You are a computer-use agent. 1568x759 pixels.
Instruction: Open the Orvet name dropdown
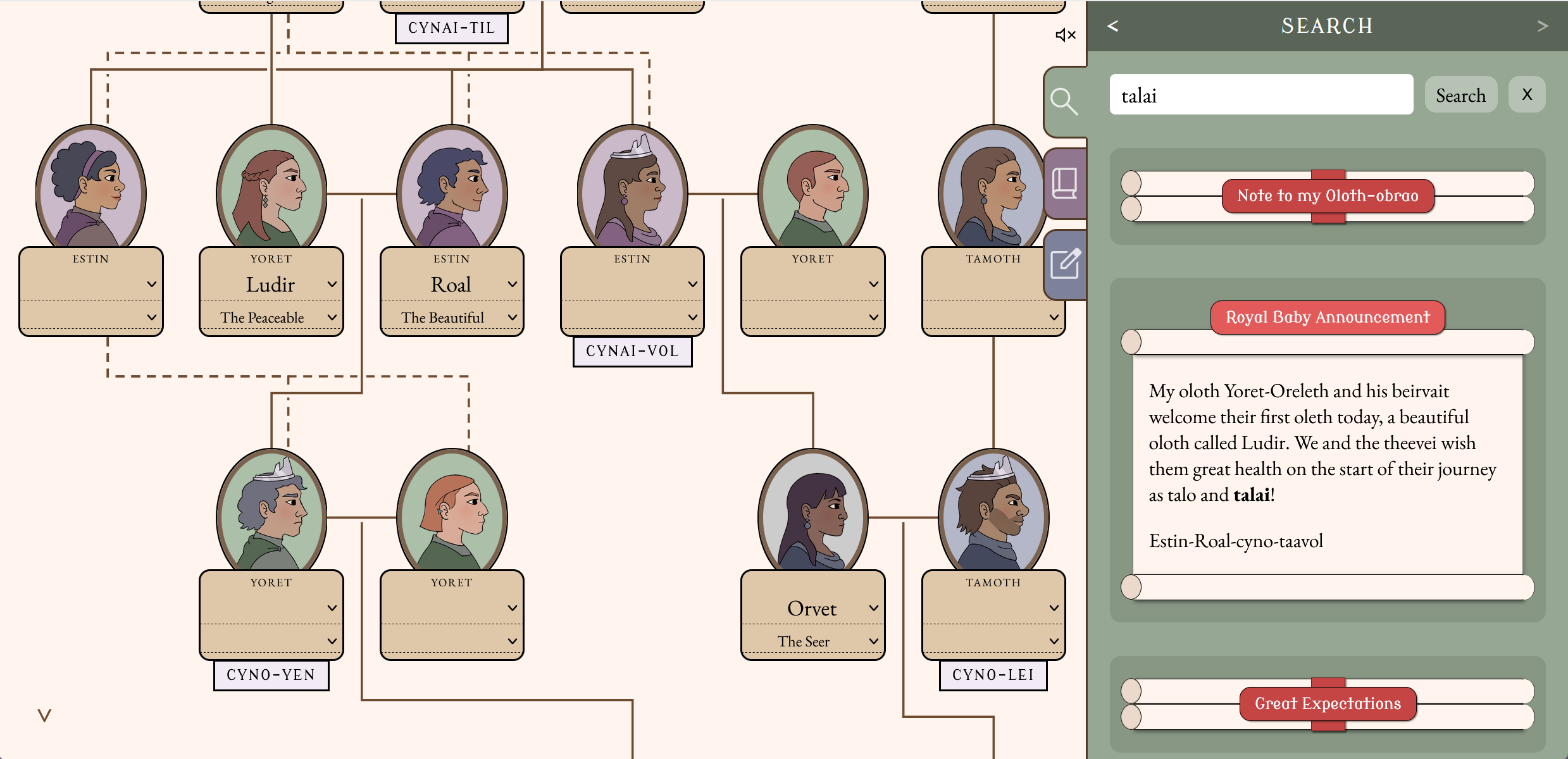[x=812, y=608]
